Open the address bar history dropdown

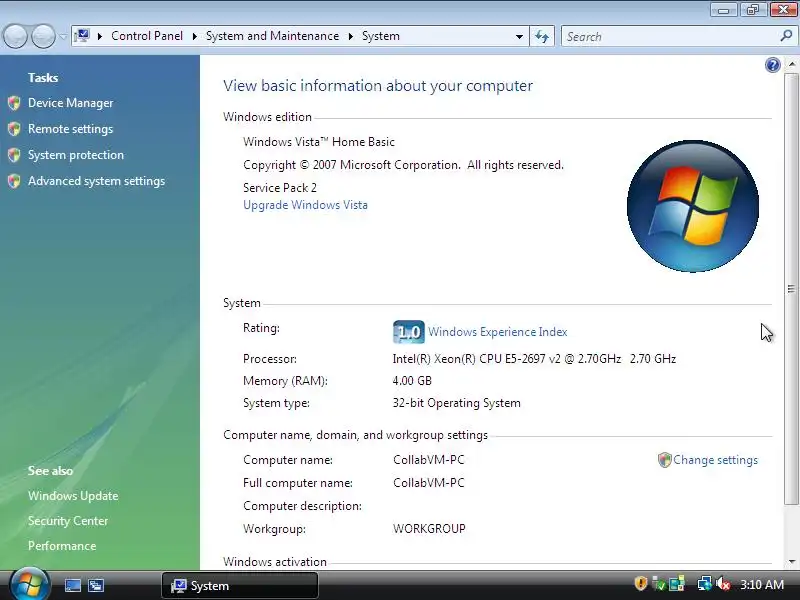pyautogui.click(x=519, y=37)
